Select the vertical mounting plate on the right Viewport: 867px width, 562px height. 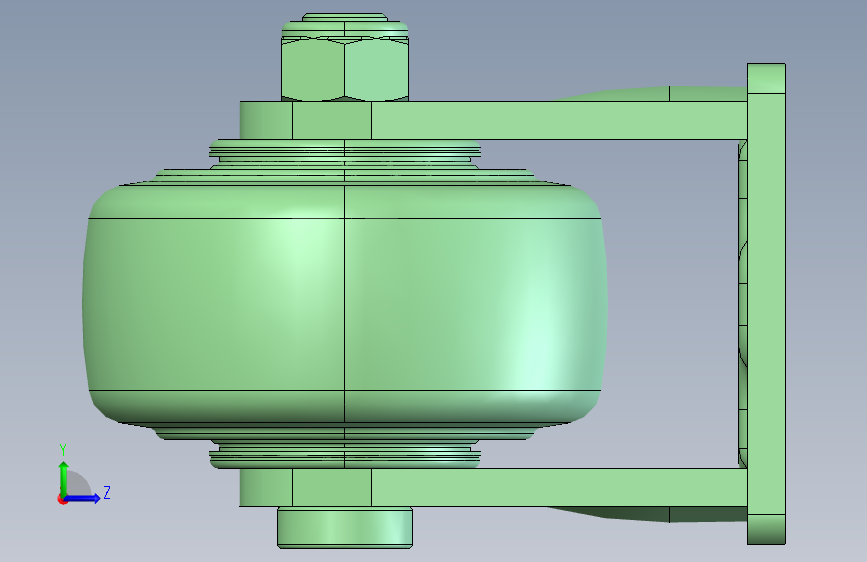pyautogui.click(x=766, y=304)
